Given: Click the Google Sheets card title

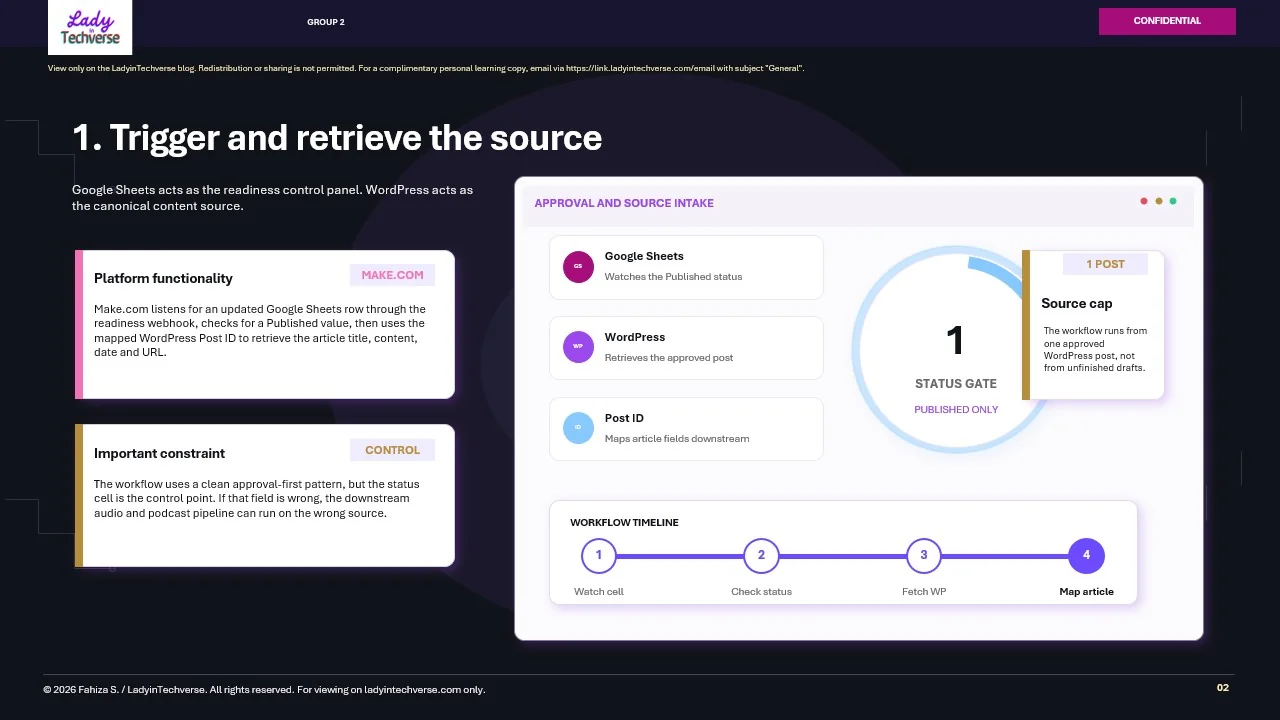Looking at the screenshot, I should (644, 256).
